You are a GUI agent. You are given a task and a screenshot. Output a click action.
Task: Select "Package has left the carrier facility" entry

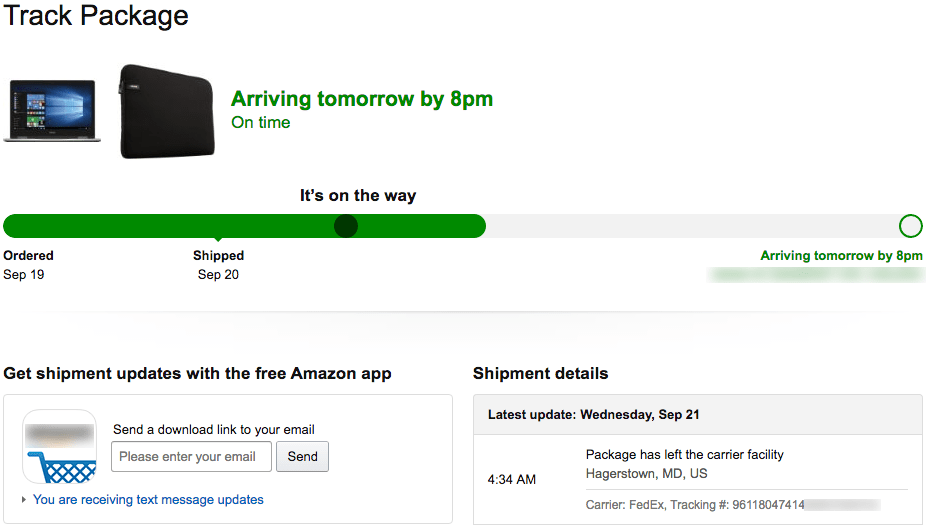pos(684,455)
